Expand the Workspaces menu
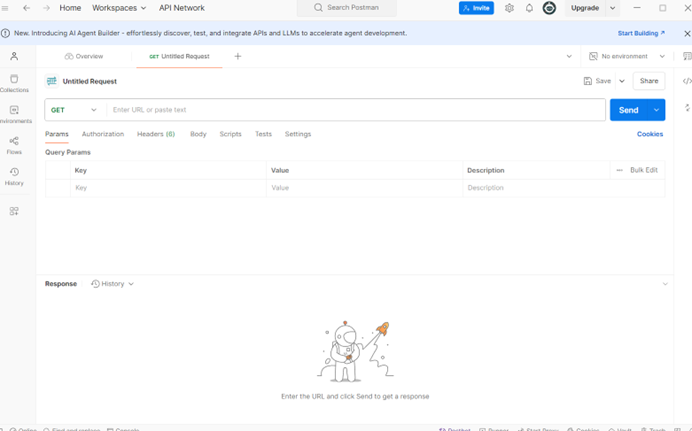 (119, 8)
